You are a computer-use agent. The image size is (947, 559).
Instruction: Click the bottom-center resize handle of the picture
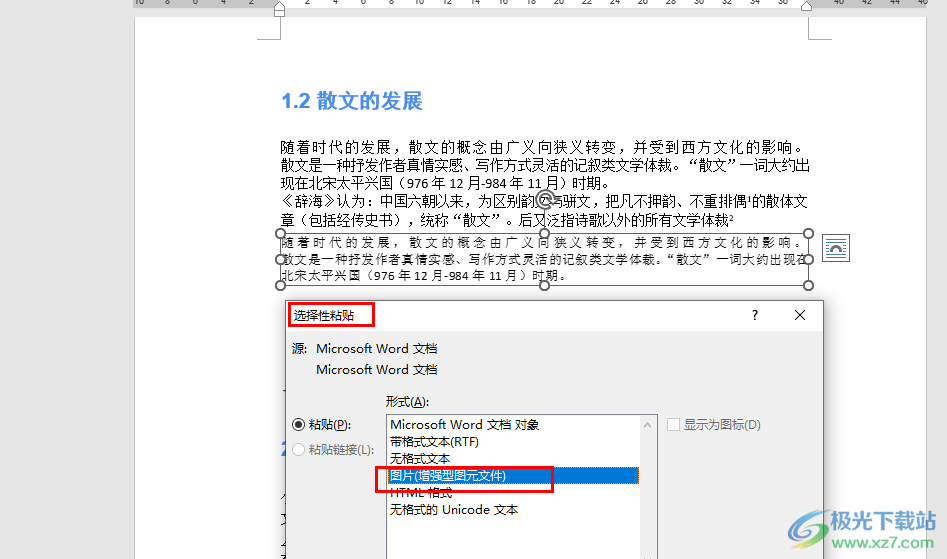(x=545, y=286)
